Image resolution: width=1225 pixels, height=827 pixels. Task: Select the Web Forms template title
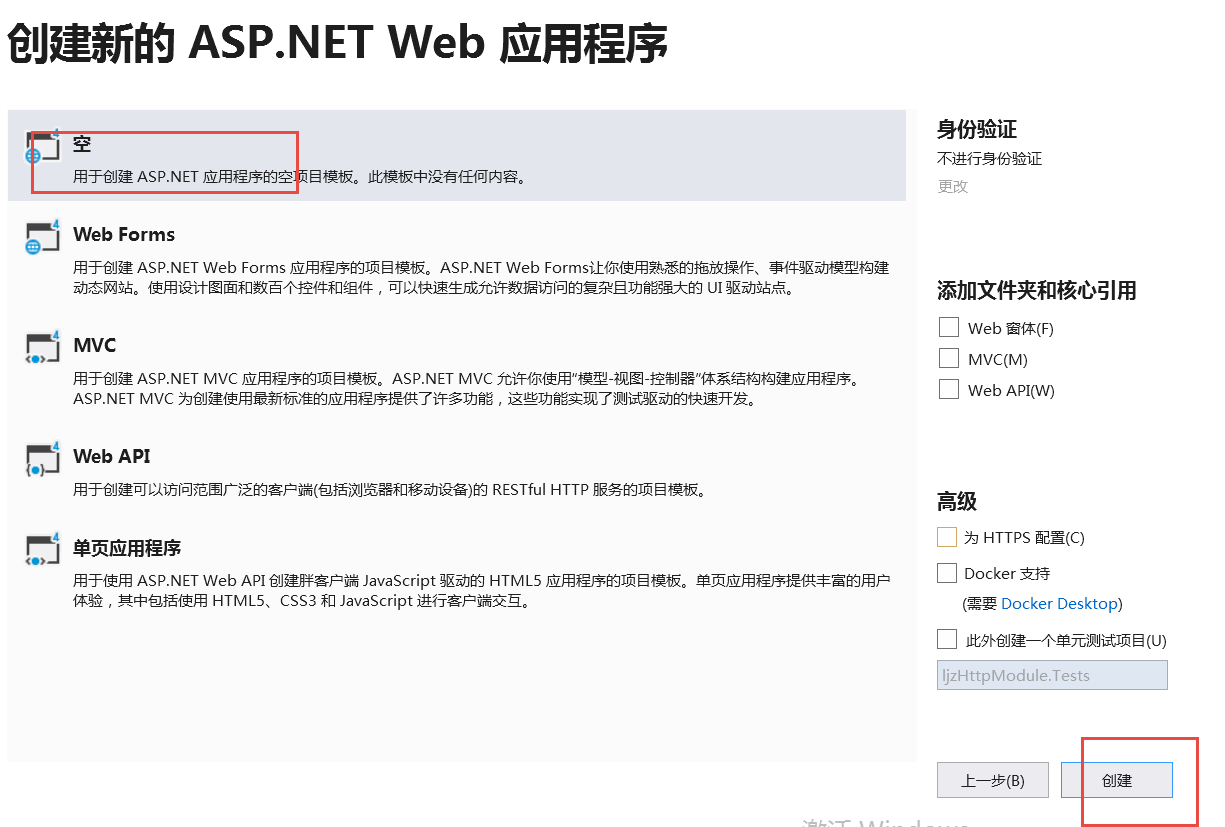tap(124, 235)
